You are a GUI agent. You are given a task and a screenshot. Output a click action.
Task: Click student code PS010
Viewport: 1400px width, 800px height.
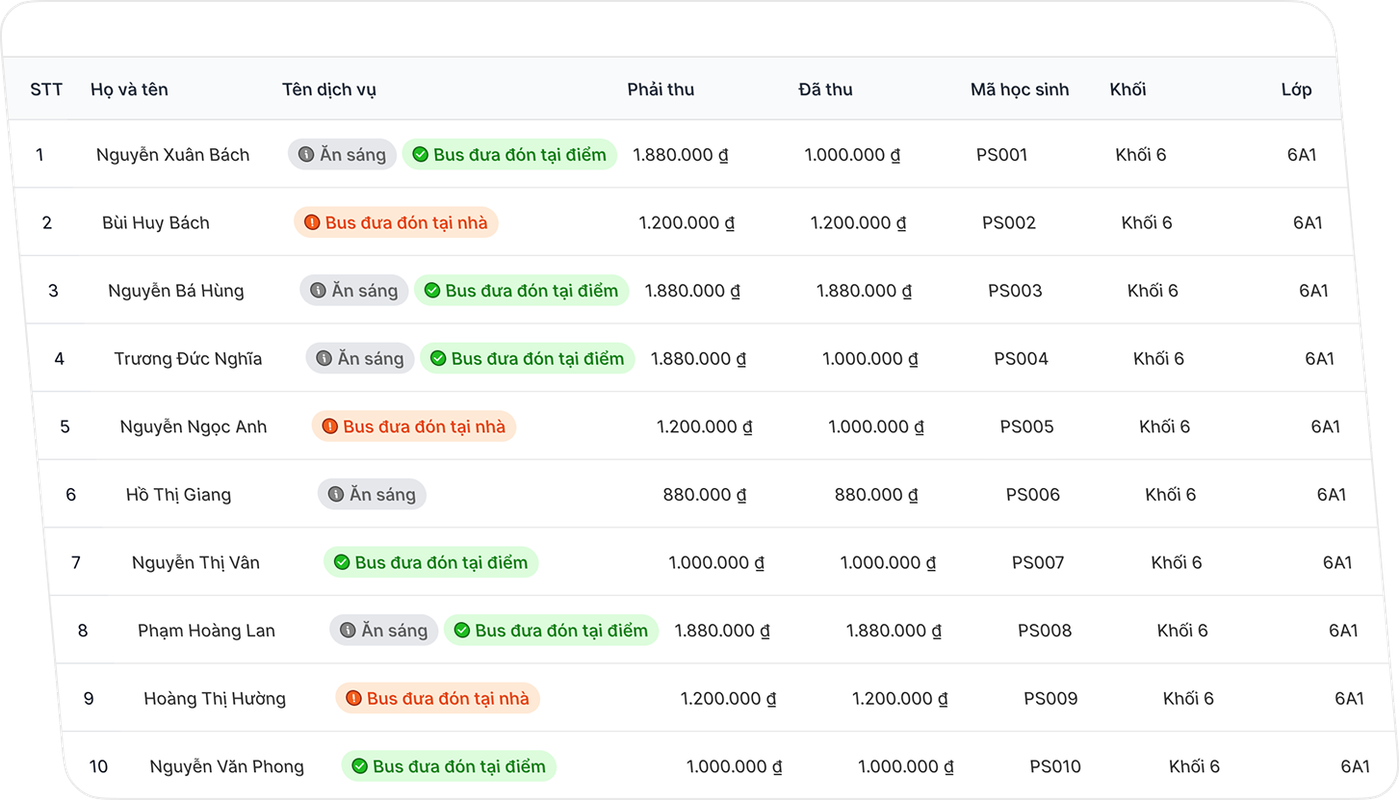coord(1056,767)
